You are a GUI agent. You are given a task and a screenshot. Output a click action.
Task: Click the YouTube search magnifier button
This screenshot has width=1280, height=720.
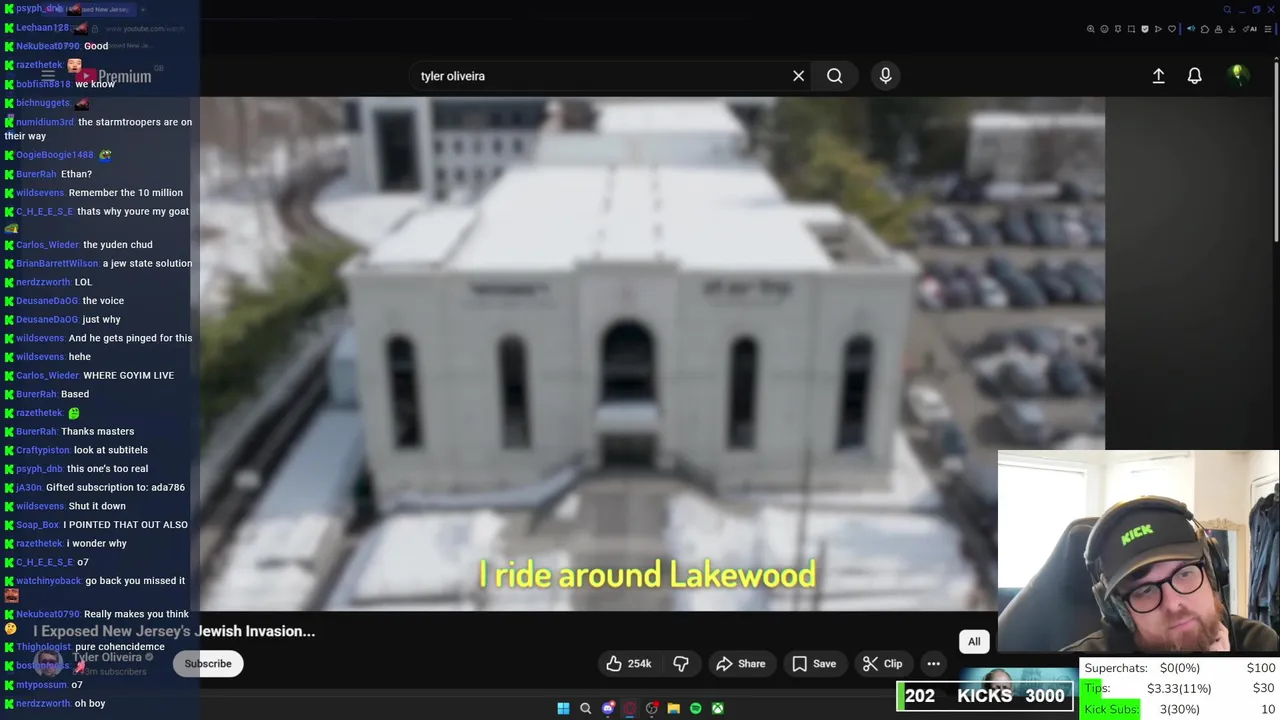[834, 76]
